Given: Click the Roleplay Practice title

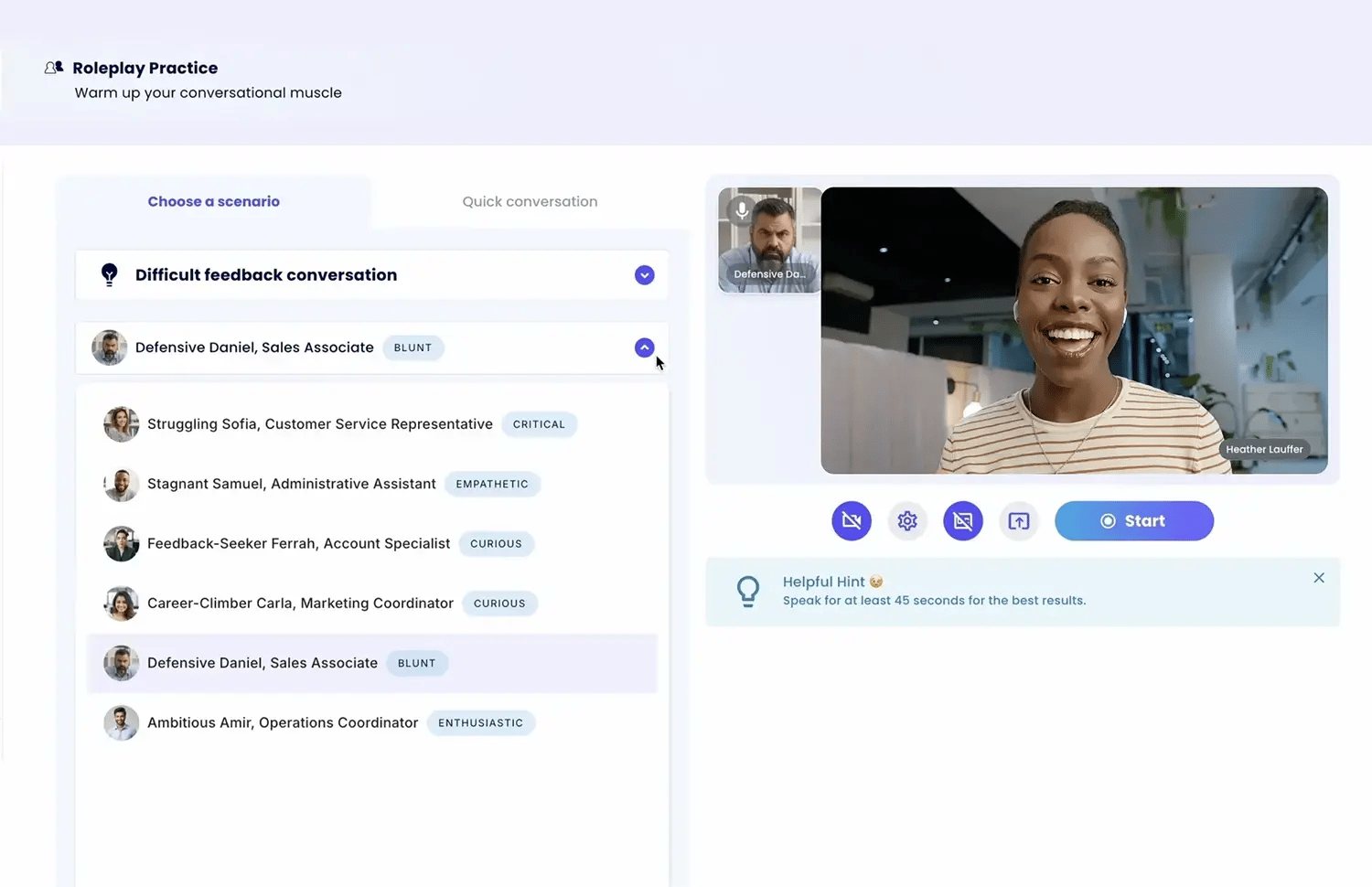Looking at the screenshot, I should click(145, 68).
